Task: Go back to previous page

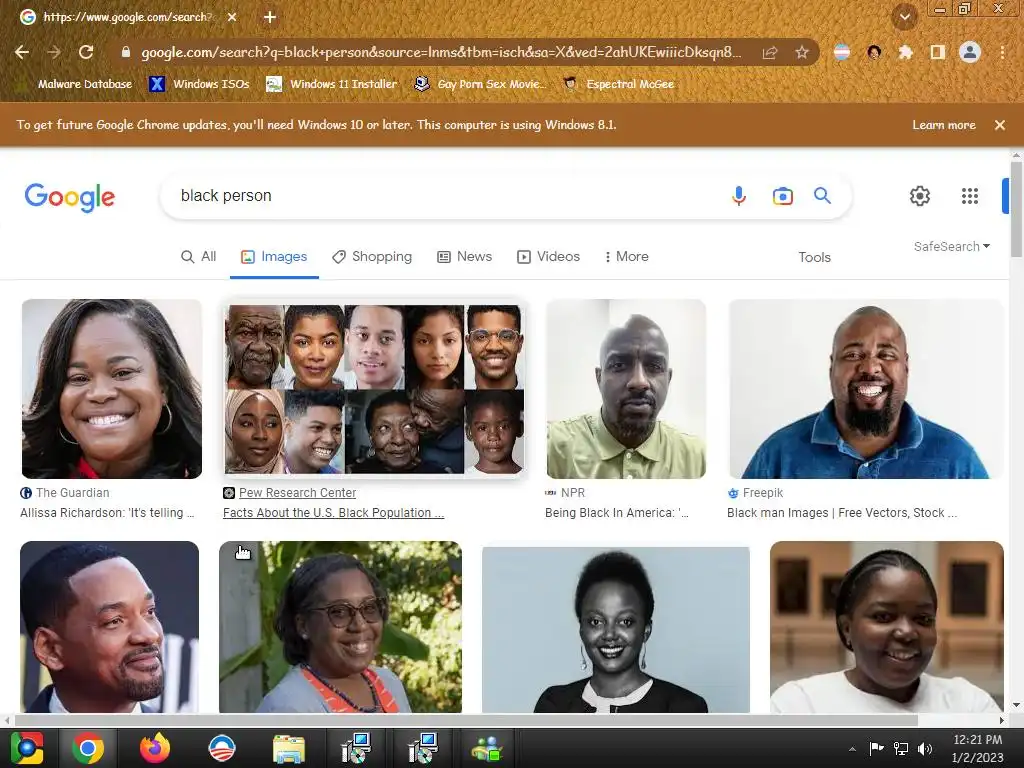Action: pyautogui.click(x=22, y=52)
